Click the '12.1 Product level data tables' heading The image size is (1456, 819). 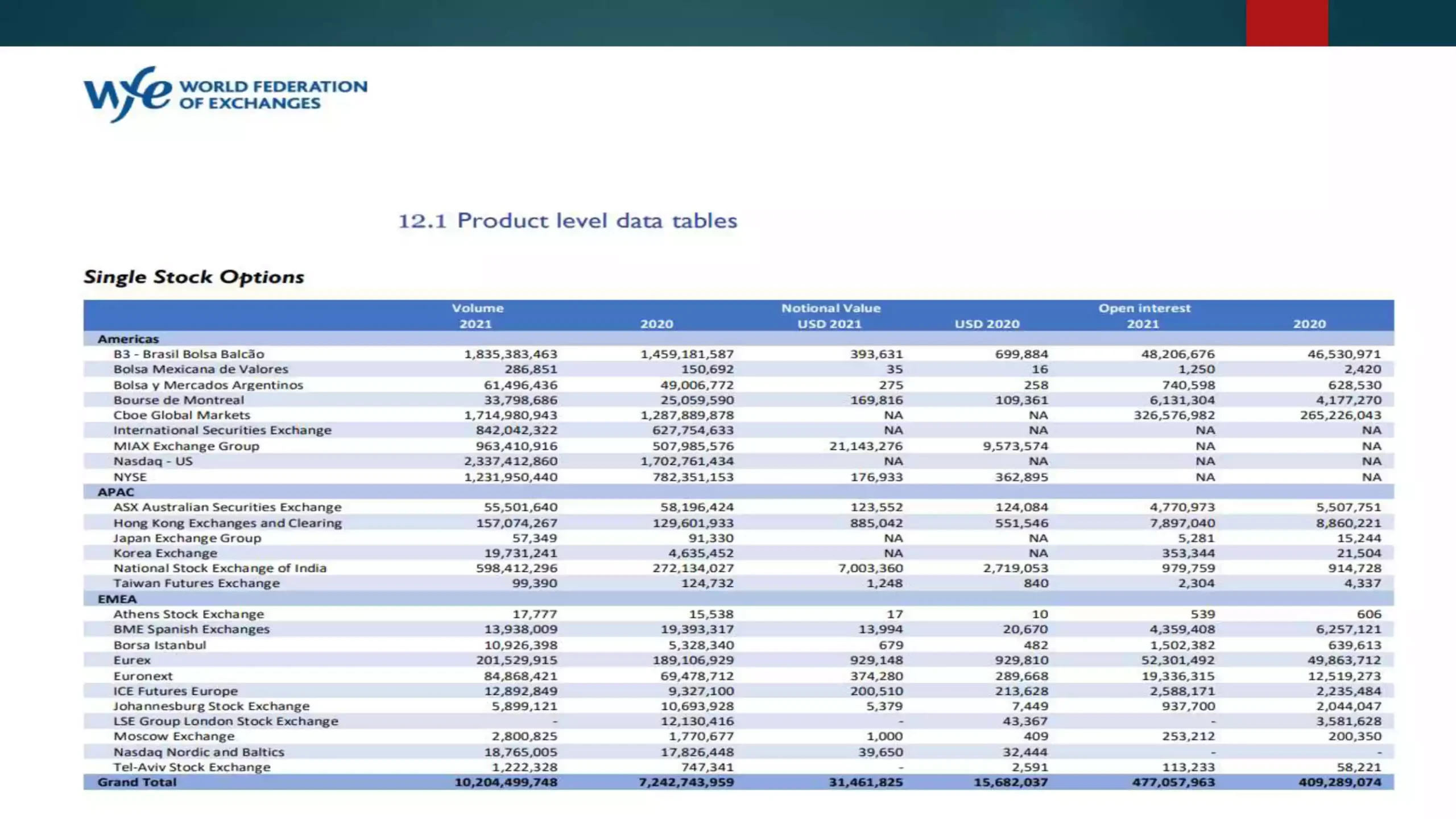pos(567,221)
